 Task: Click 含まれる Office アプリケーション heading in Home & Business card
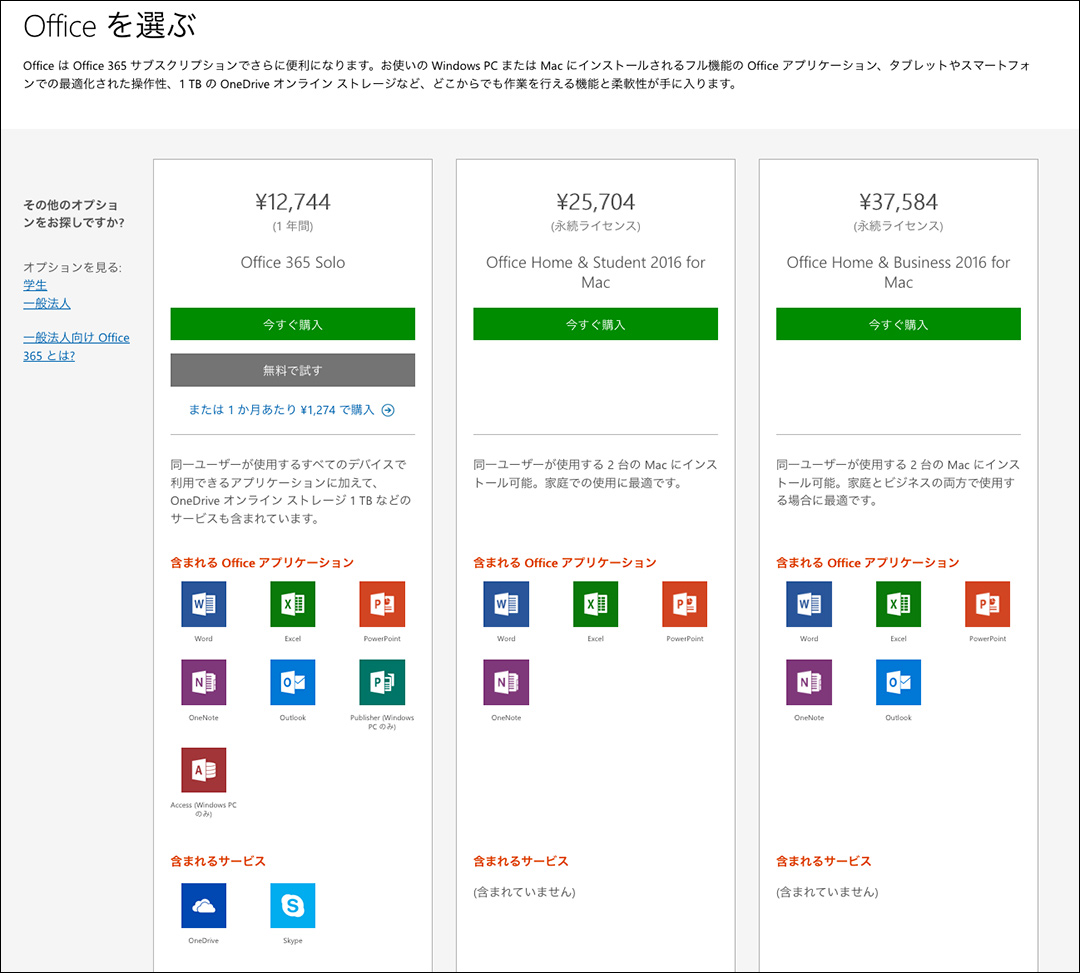[x=868, y=563]
